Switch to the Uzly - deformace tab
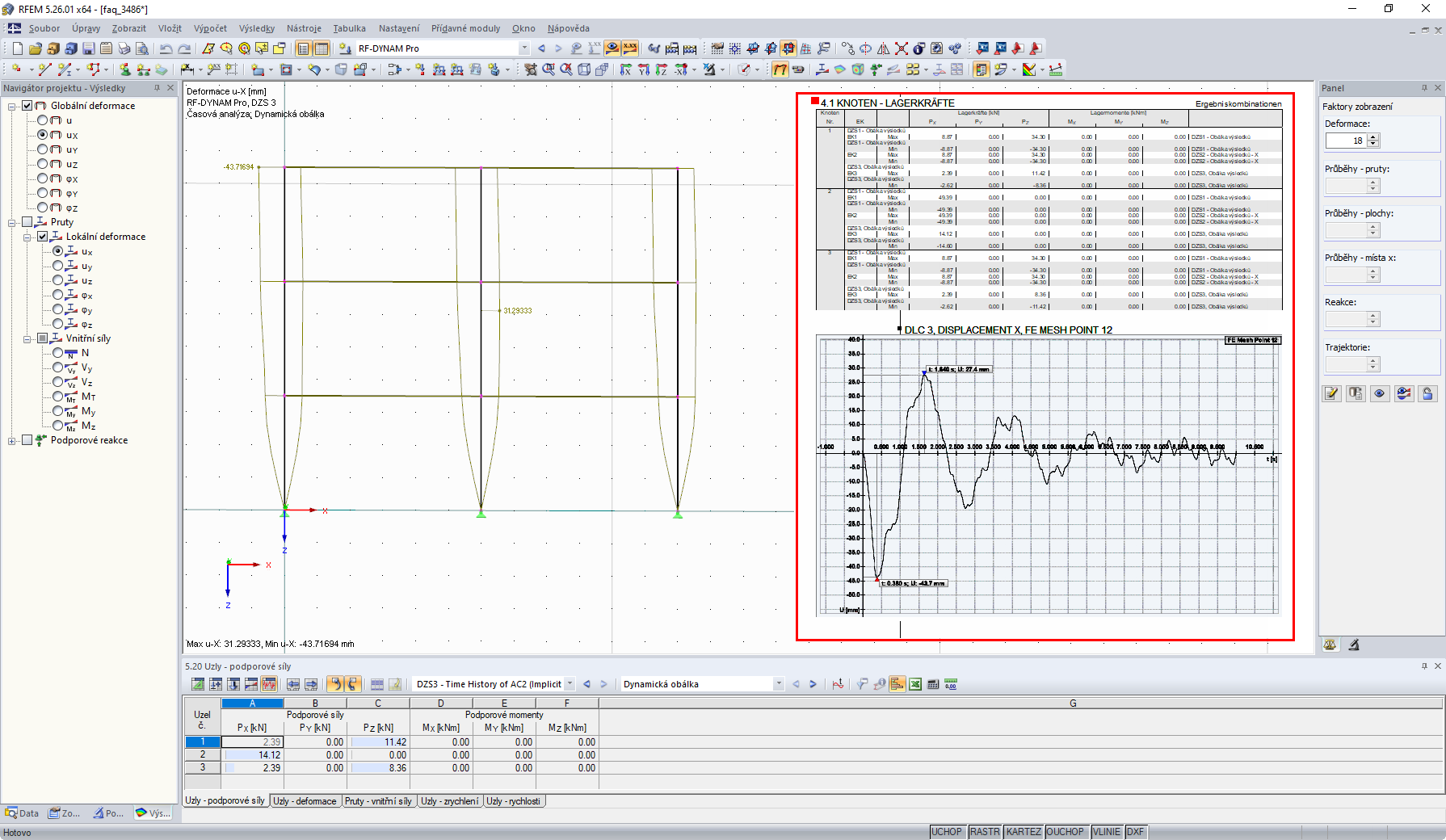Screen dimensions: 1446x840 point(305,801)
